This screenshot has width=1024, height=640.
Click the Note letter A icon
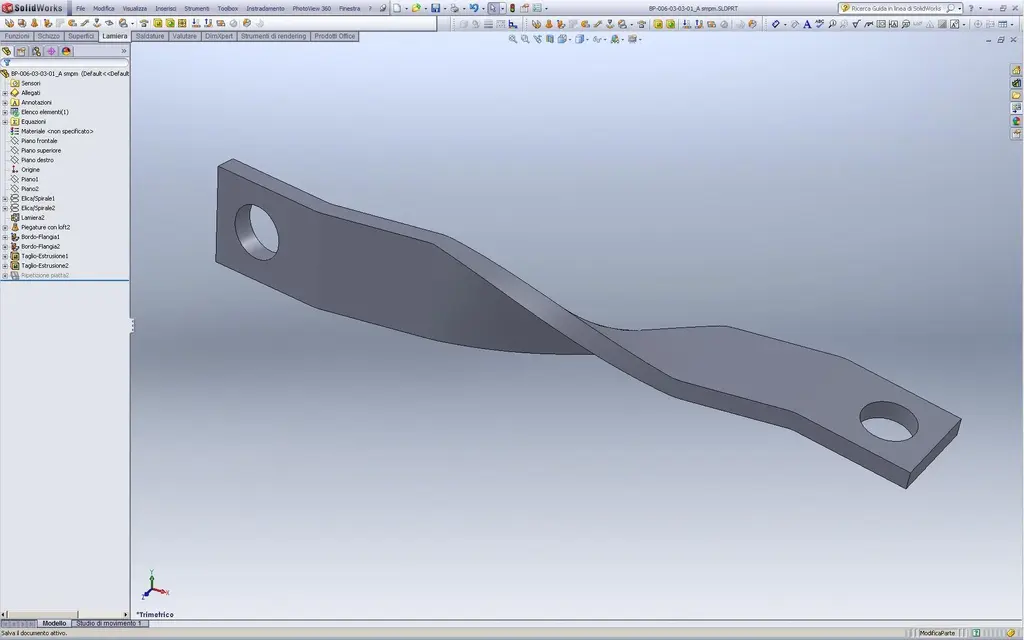[807, 24]
